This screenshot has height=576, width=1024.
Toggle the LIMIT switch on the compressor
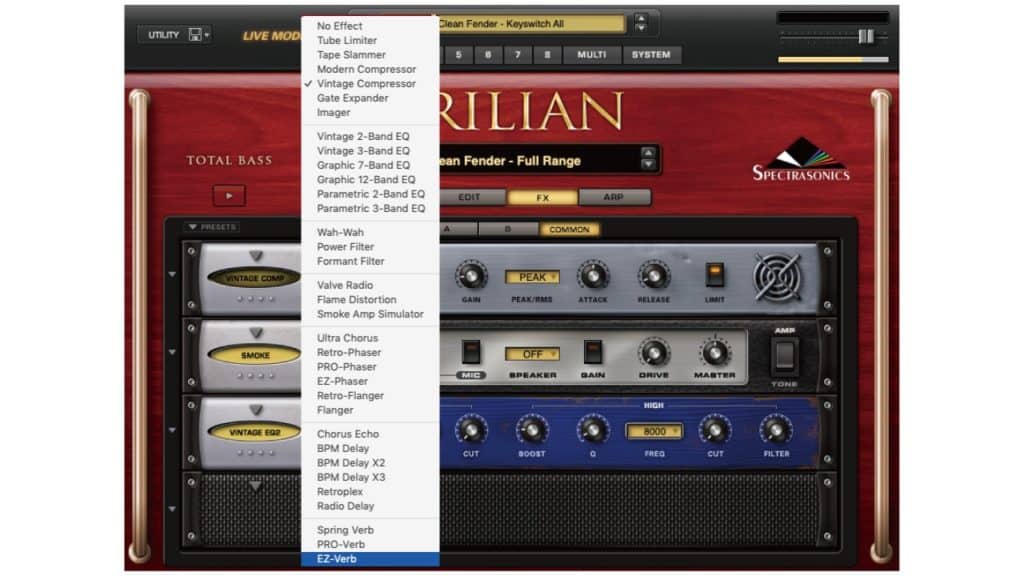pyautogui.click(x=714, y=277)
